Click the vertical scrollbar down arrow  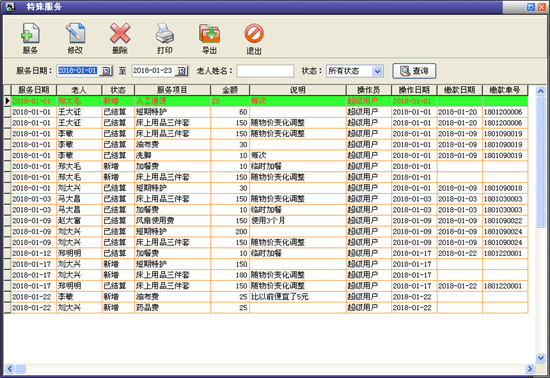(x=541, y=358)
